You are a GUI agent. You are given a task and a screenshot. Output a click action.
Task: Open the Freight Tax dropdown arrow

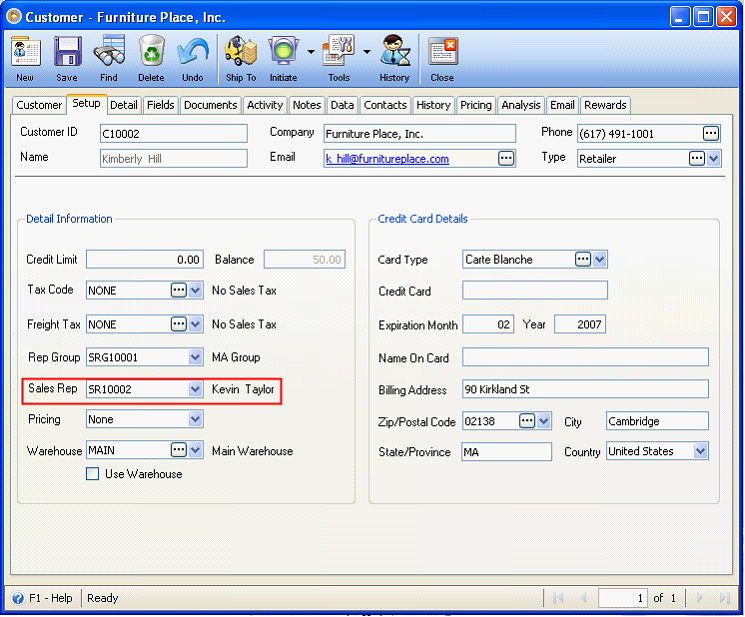click(x=196, y=324)
